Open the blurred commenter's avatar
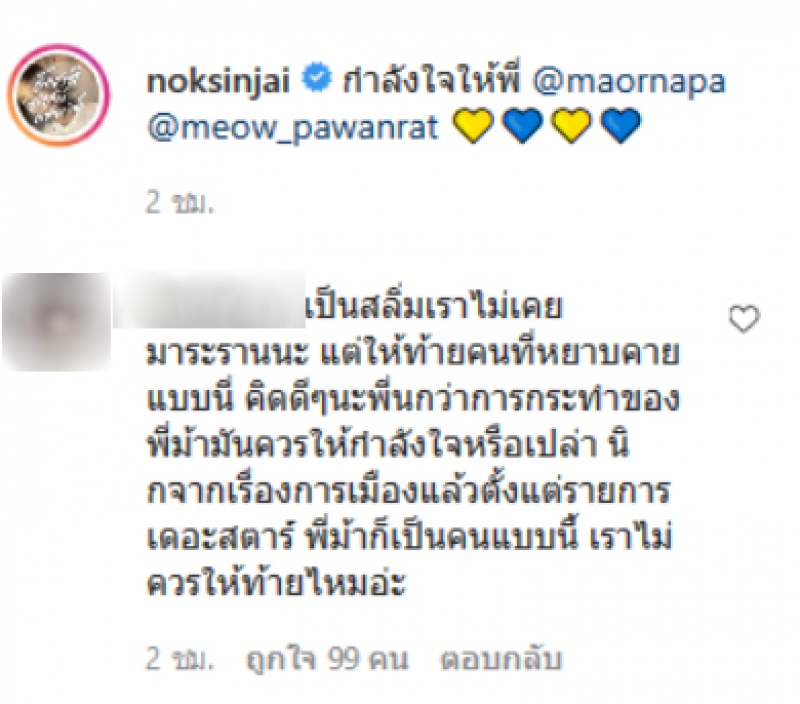Screen dimensions: 800x704 [x=57, y=322]
